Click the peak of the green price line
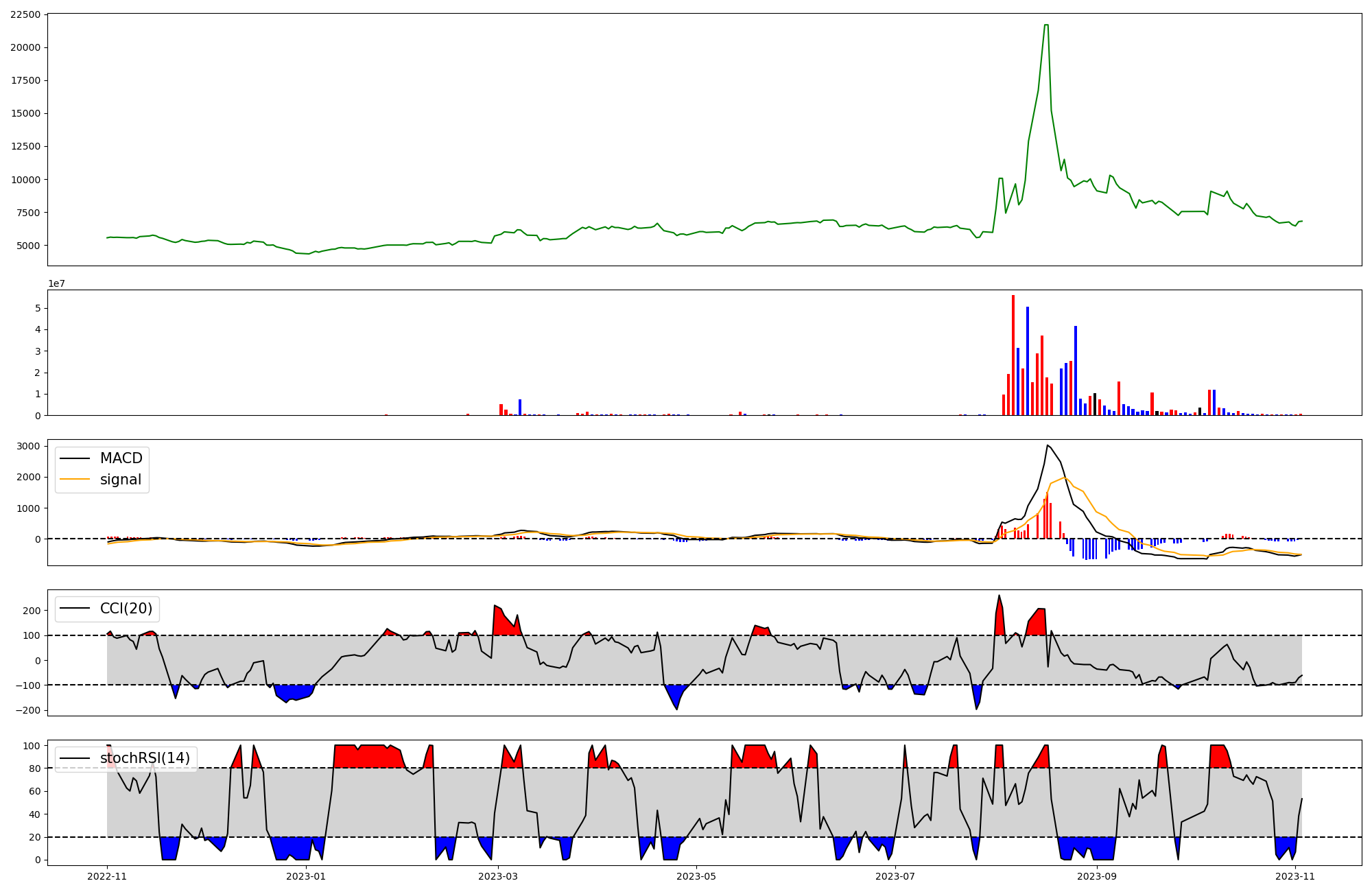1372x892 pixels. 1046,25
